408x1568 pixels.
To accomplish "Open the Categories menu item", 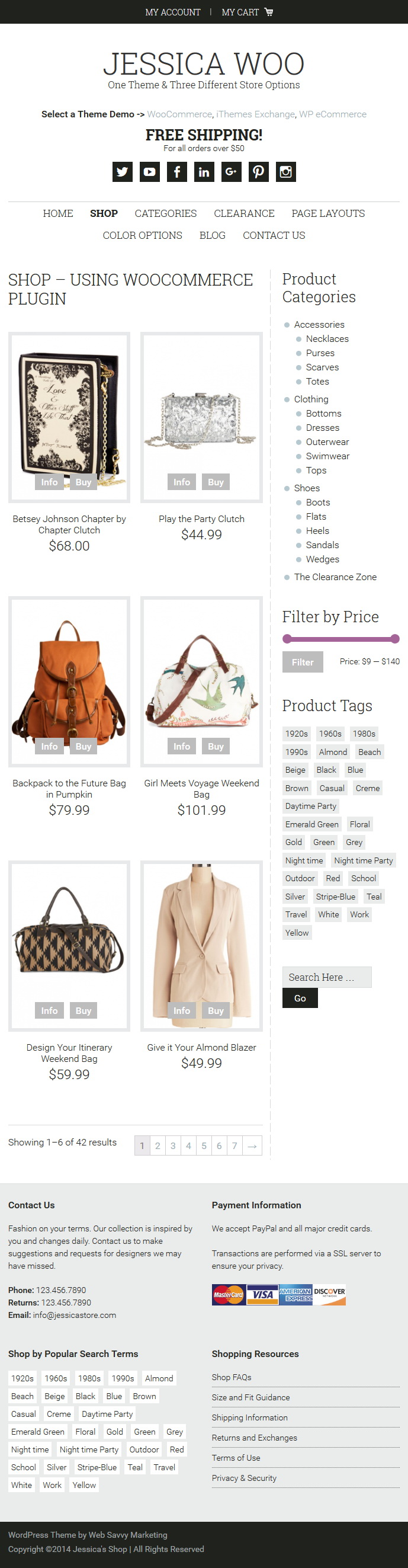I will coord(165,214).
